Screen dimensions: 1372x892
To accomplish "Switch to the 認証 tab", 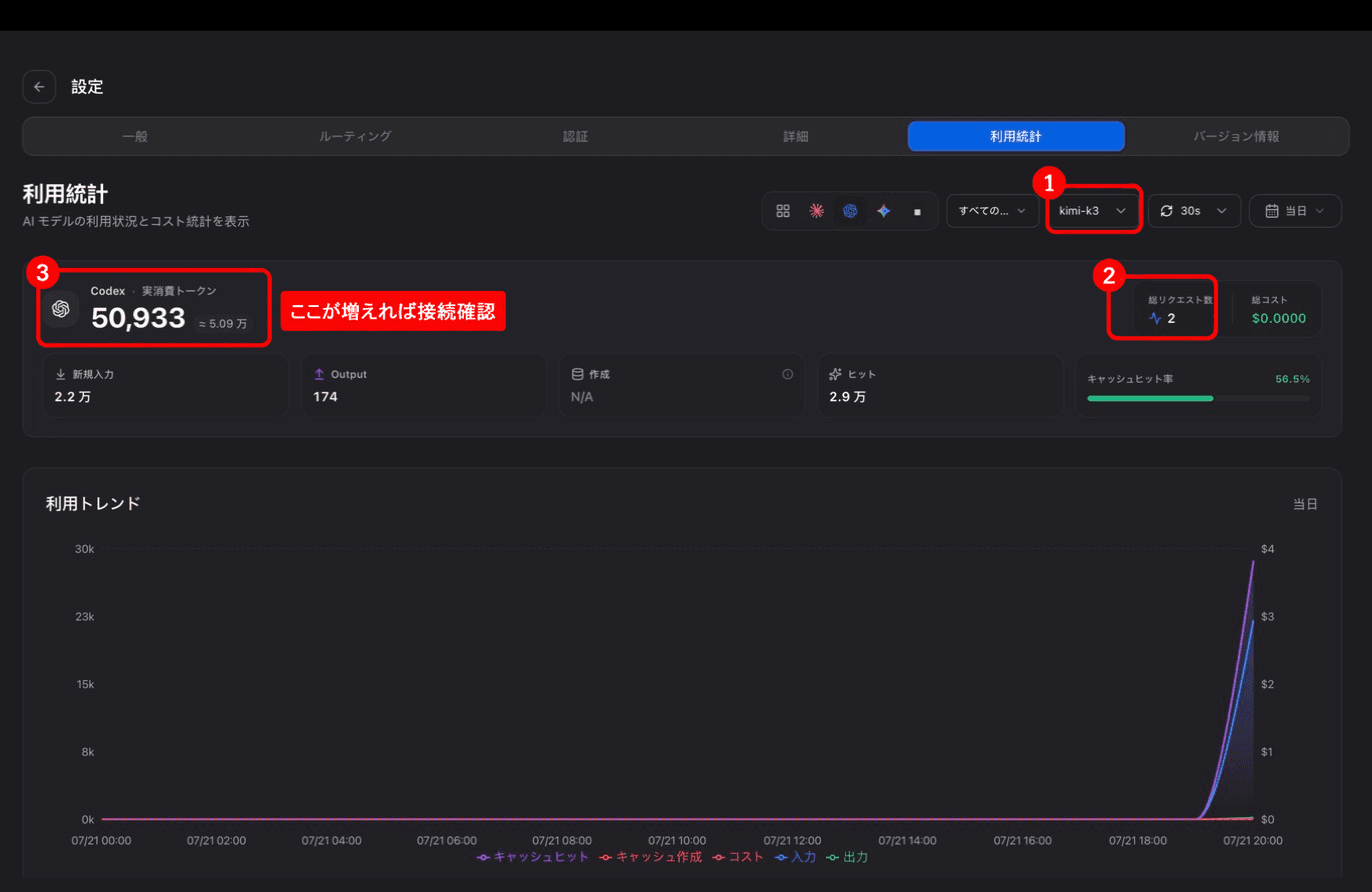I will (575, 136).
